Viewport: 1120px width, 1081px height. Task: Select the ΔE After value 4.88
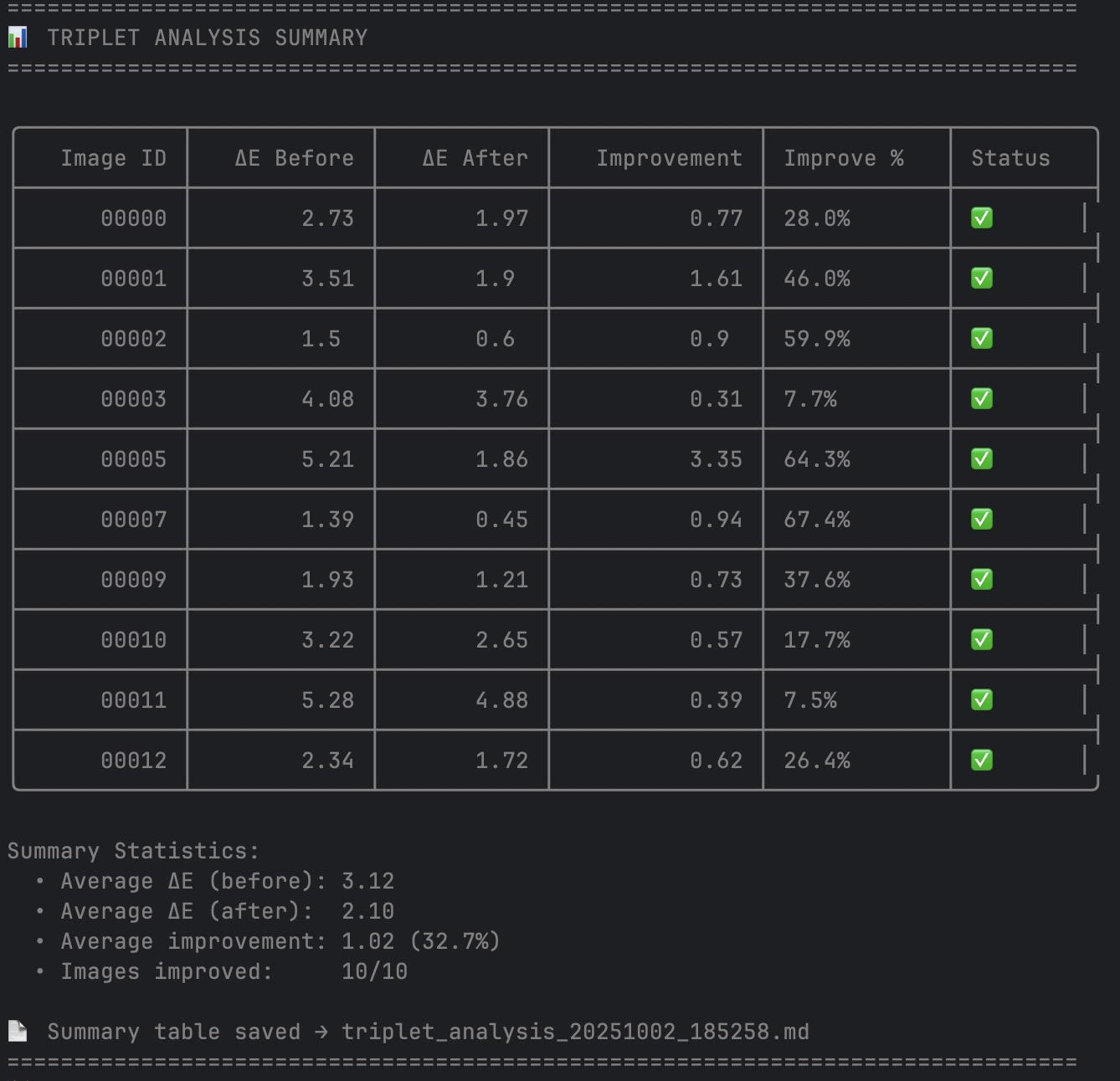pyautogui.click(x=501, y=700)
